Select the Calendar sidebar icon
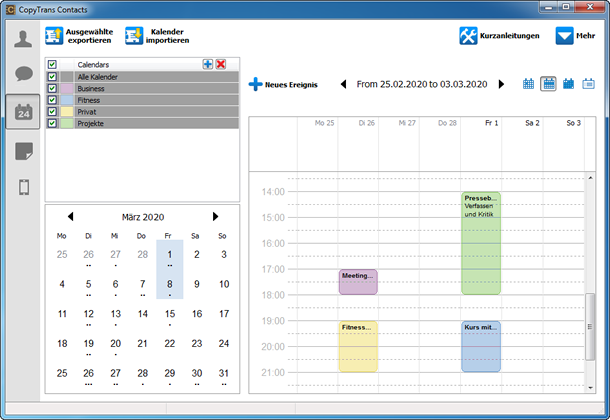Viewport: 610px width, 420px height. 23,112
